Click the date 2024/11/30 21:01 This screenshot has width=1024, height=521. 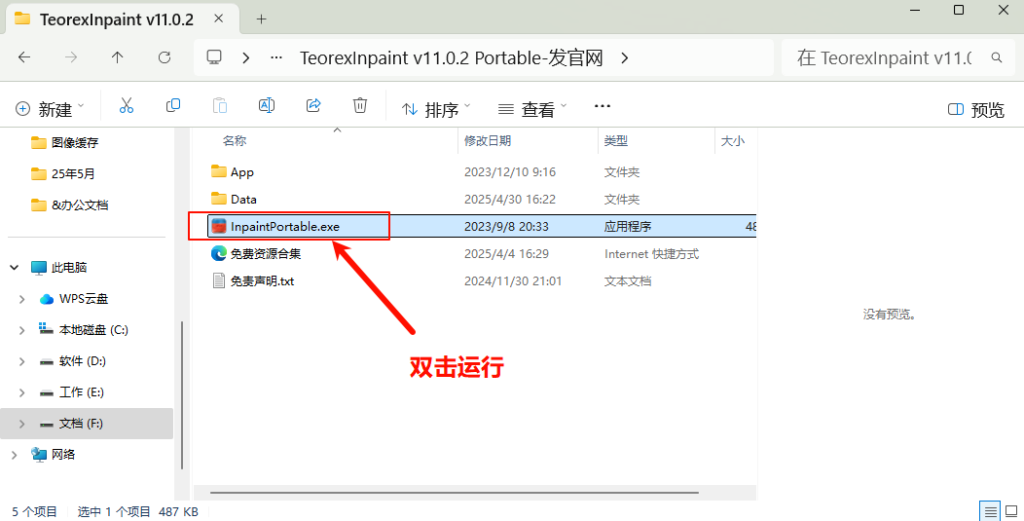point(513,281)
